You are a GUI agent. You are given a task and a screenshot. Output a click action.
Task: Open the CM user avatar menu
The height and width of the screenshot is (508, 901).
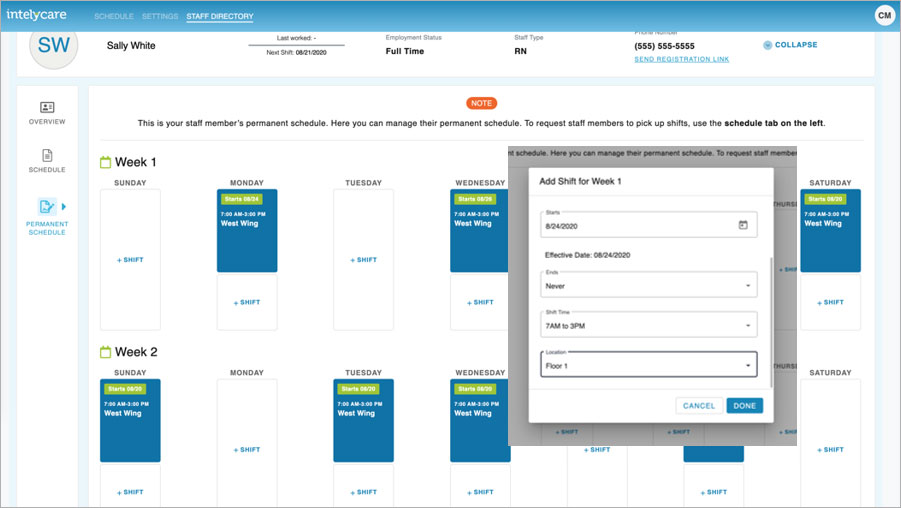(x=884, y=15)
